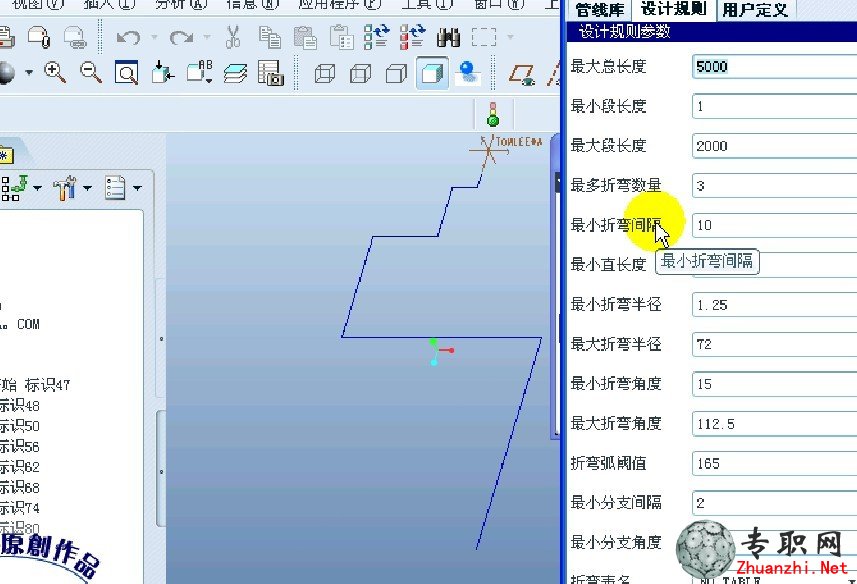The height and width of the screenshot is (584, 857).
Task: Open dropdown next to the sphere icon
Action: point(28,72)
